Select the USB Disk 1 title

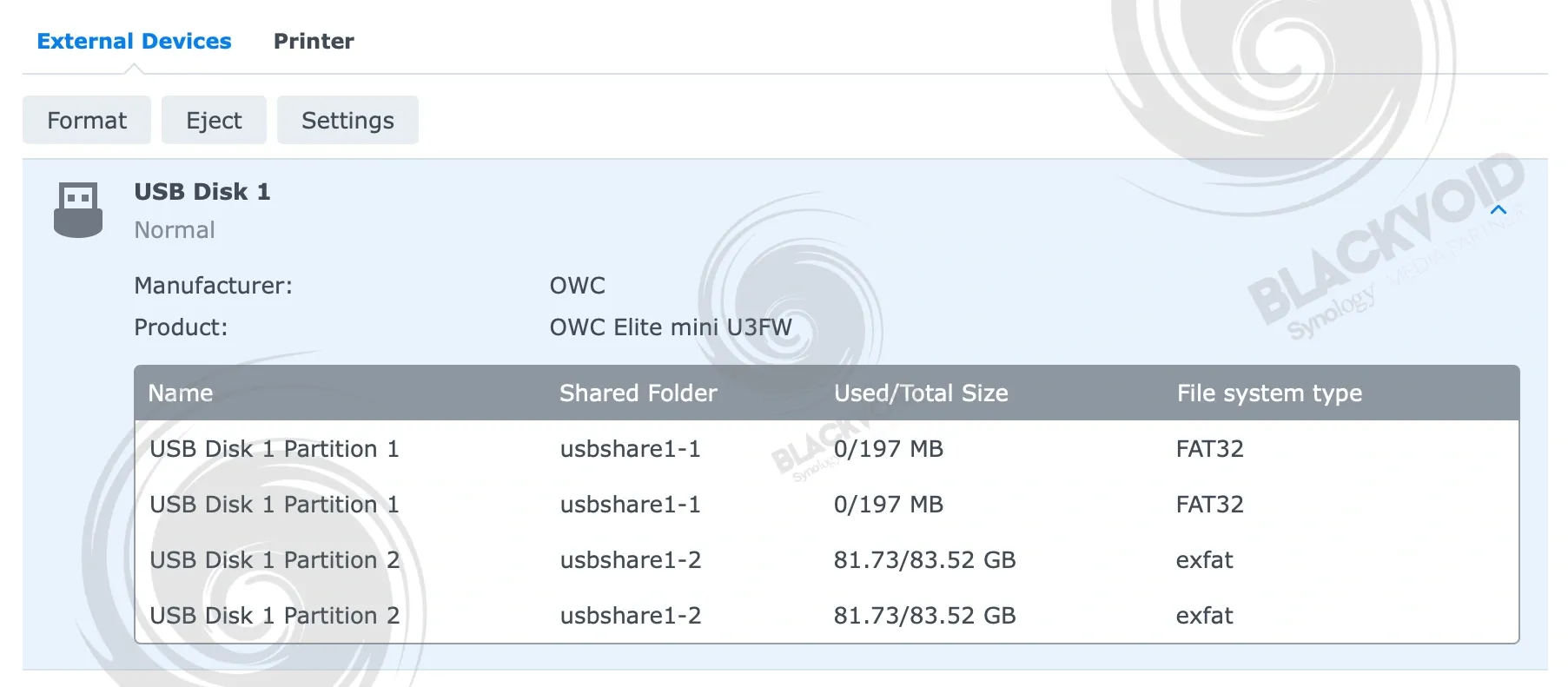(x=202, y=192)
